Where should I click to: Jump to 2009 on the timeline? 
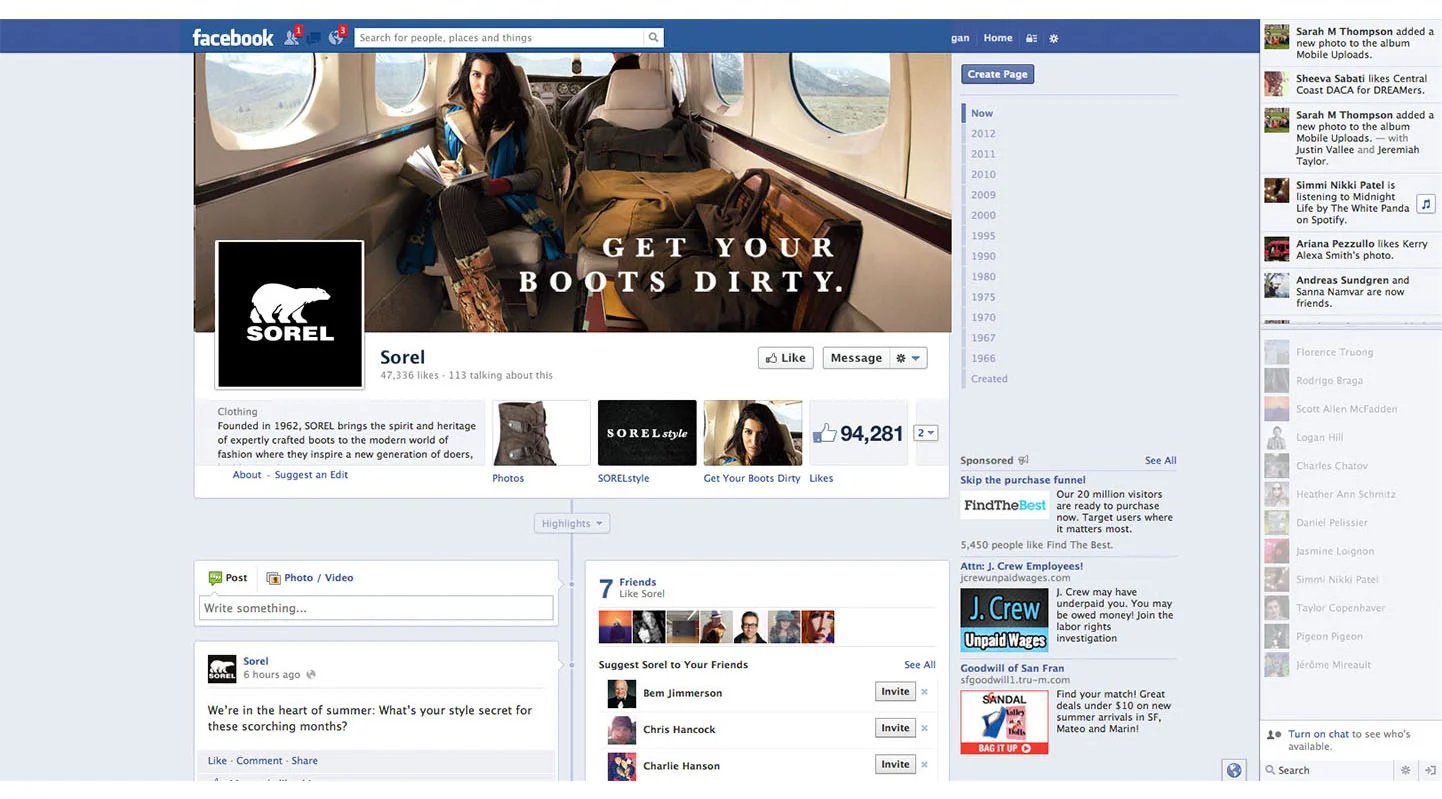(x=983, y=195)
